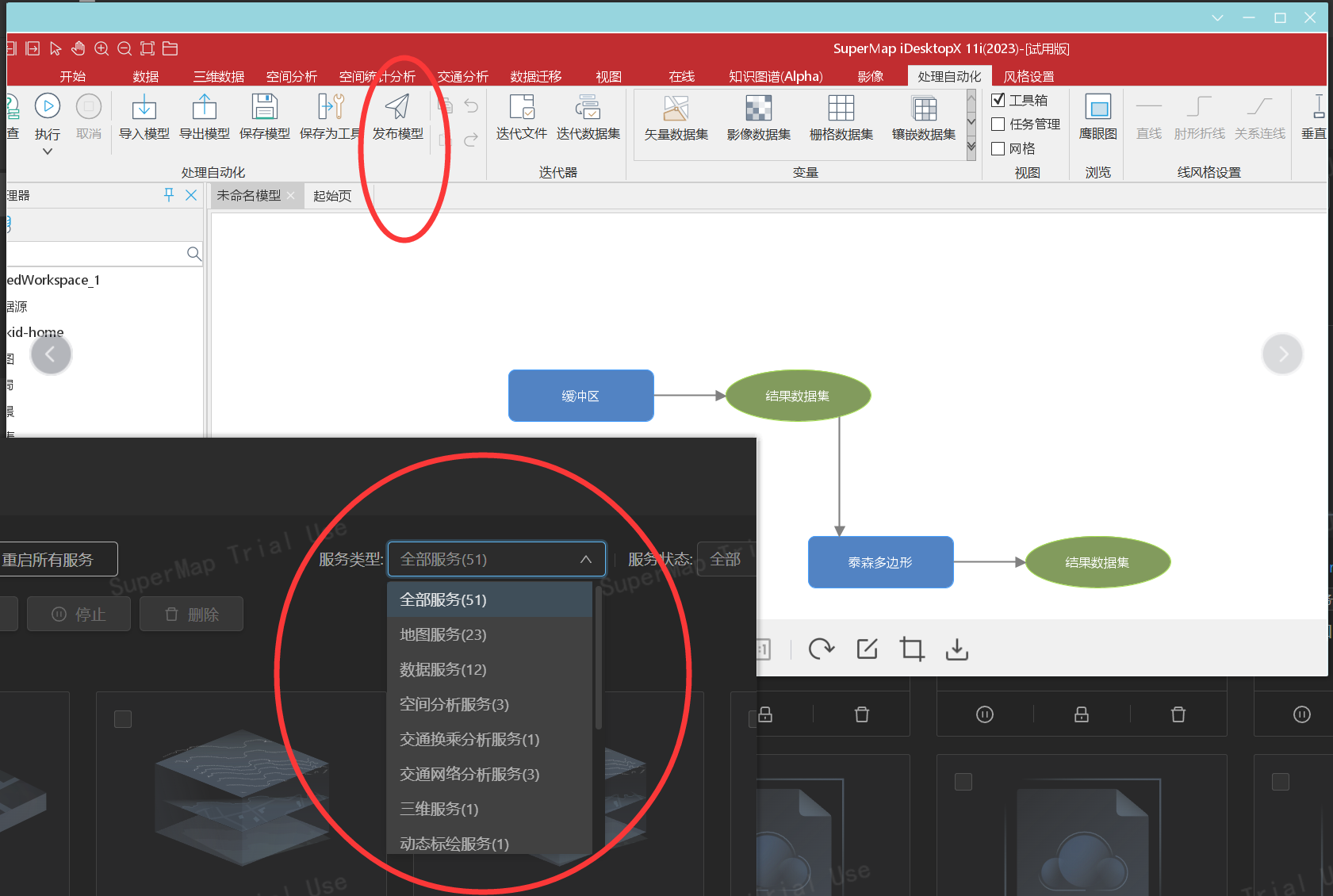
Task: Open the 风格设置 ribbon tab
Action: (1029, 76)
